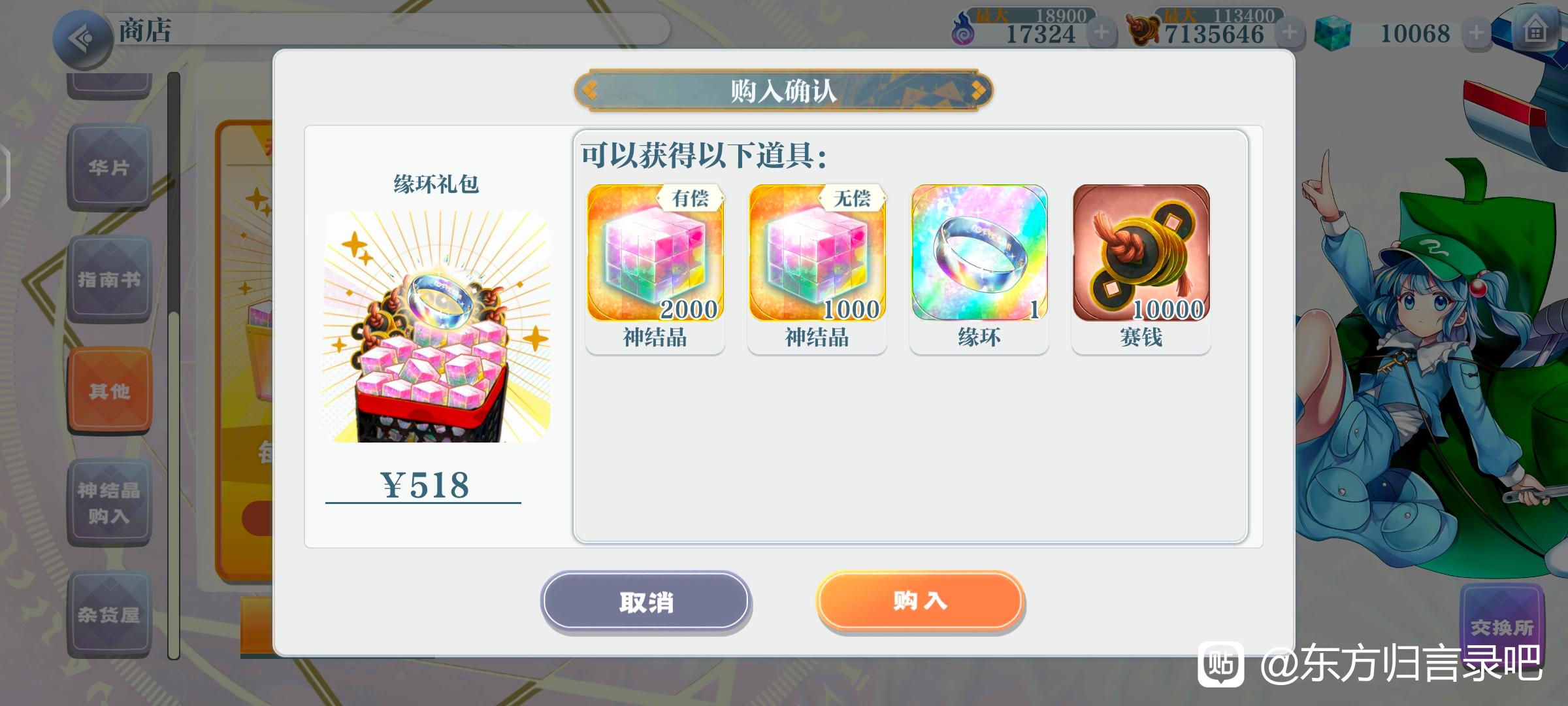Image resolution: width=1568 pixels, height=706 pixels.
Task: Select the 其他 shop tab
Action: click(109, 391)
